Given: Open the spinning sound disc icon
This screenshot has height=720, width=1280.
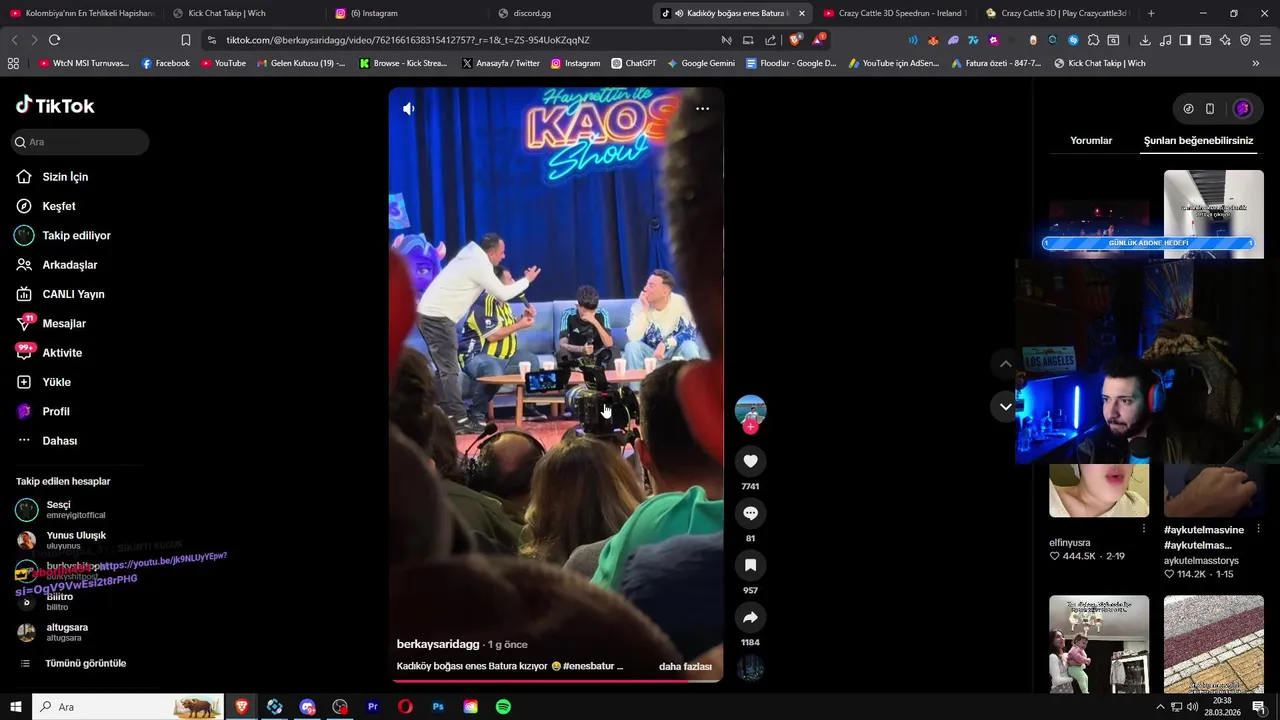Looking at the screenshot, I should tap(750, 668).
